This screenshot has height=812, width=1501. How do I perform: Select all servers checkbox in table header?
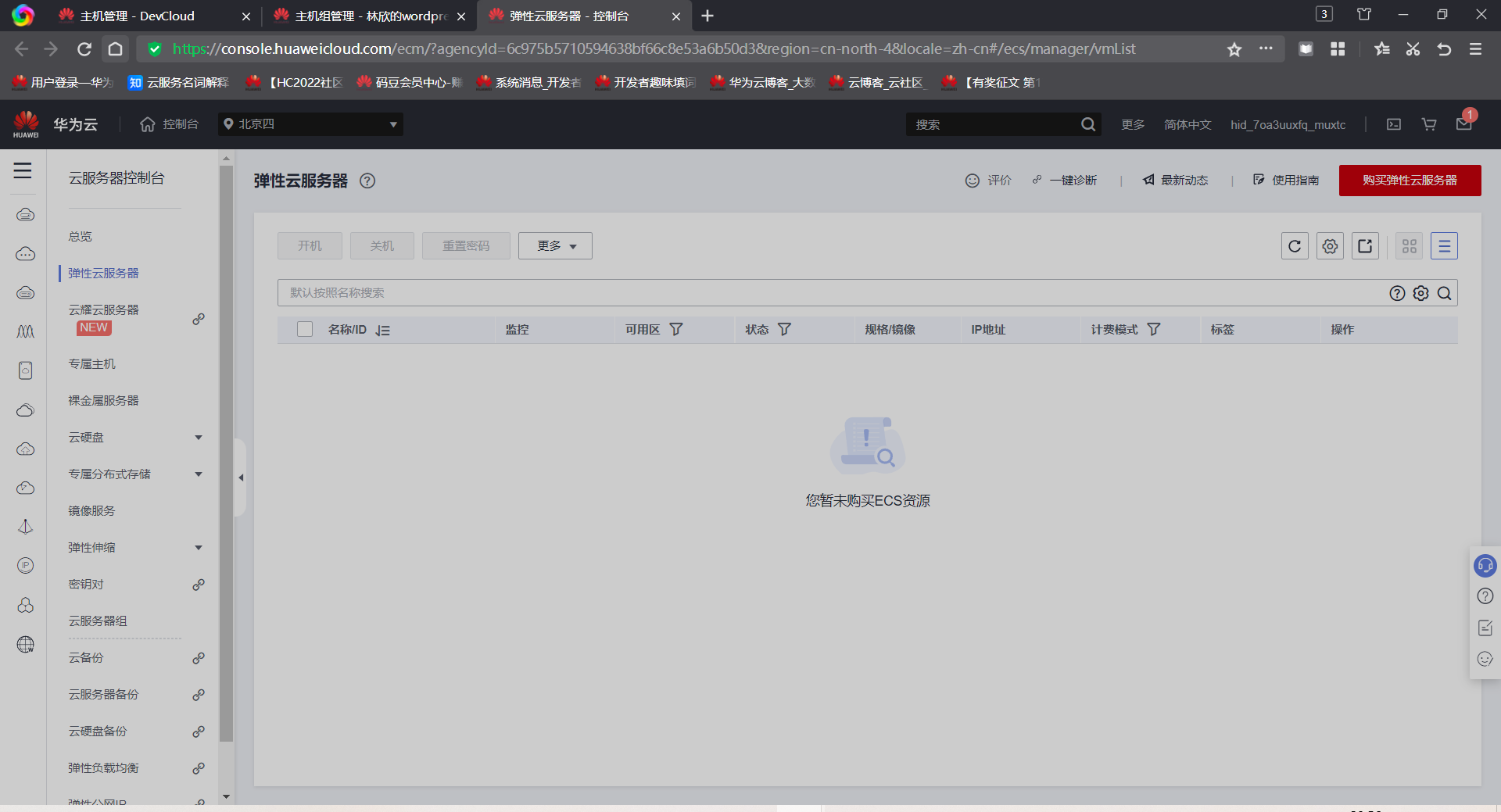click(305, 330)
